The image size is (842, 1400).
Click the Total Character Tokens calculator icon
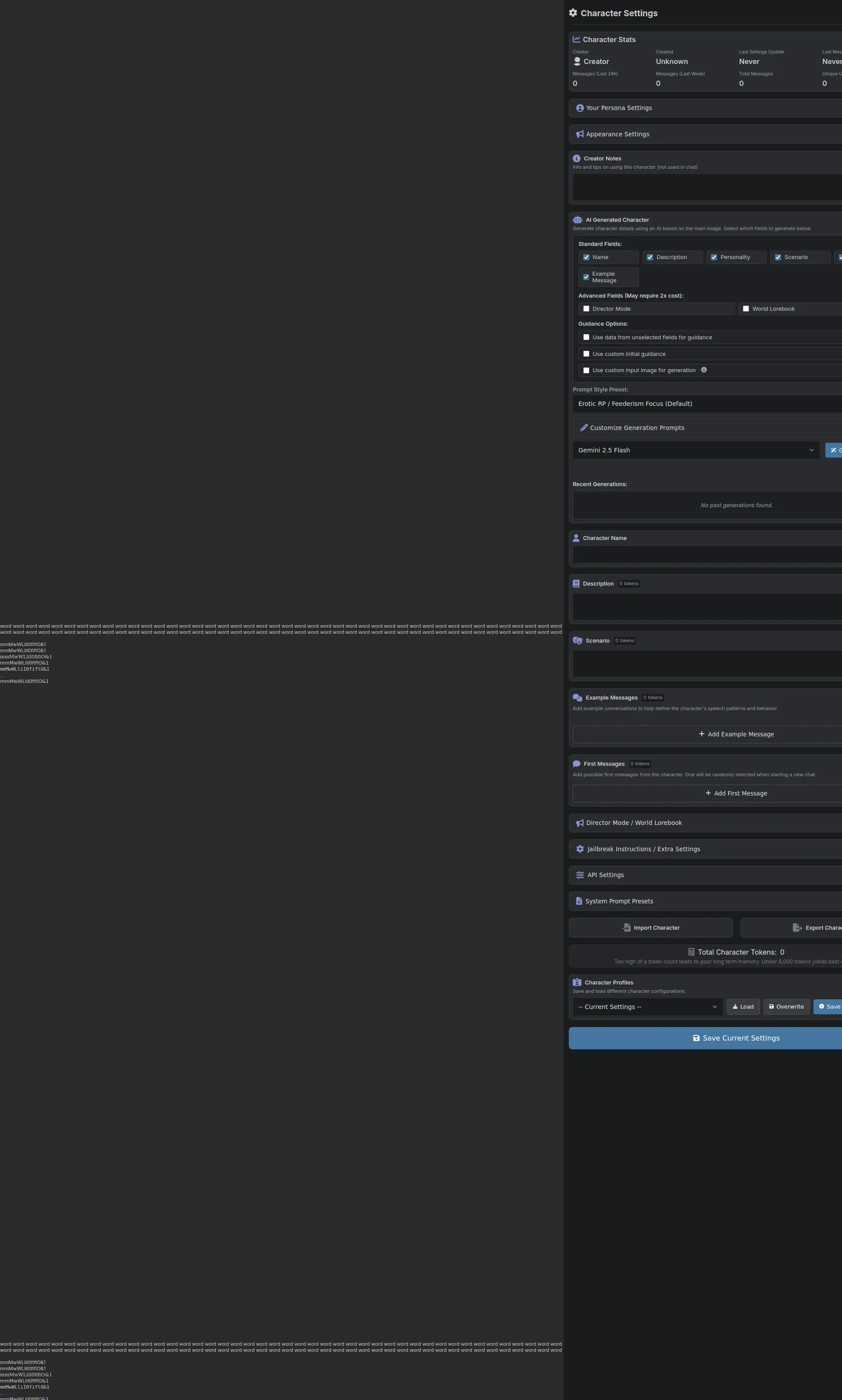point(691,952)
